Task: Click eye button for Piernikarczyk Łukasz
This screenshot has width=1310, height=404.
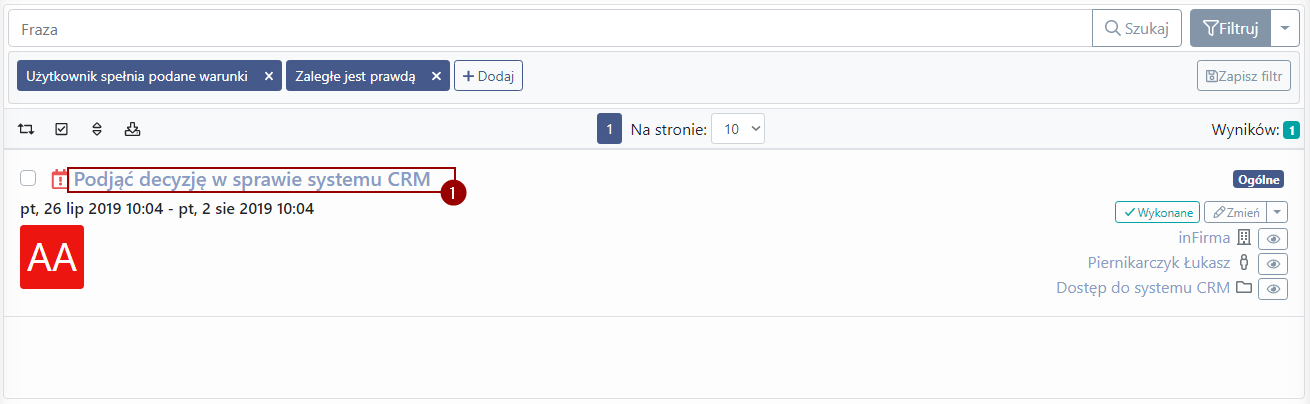Action: [x=1272, y=263]
